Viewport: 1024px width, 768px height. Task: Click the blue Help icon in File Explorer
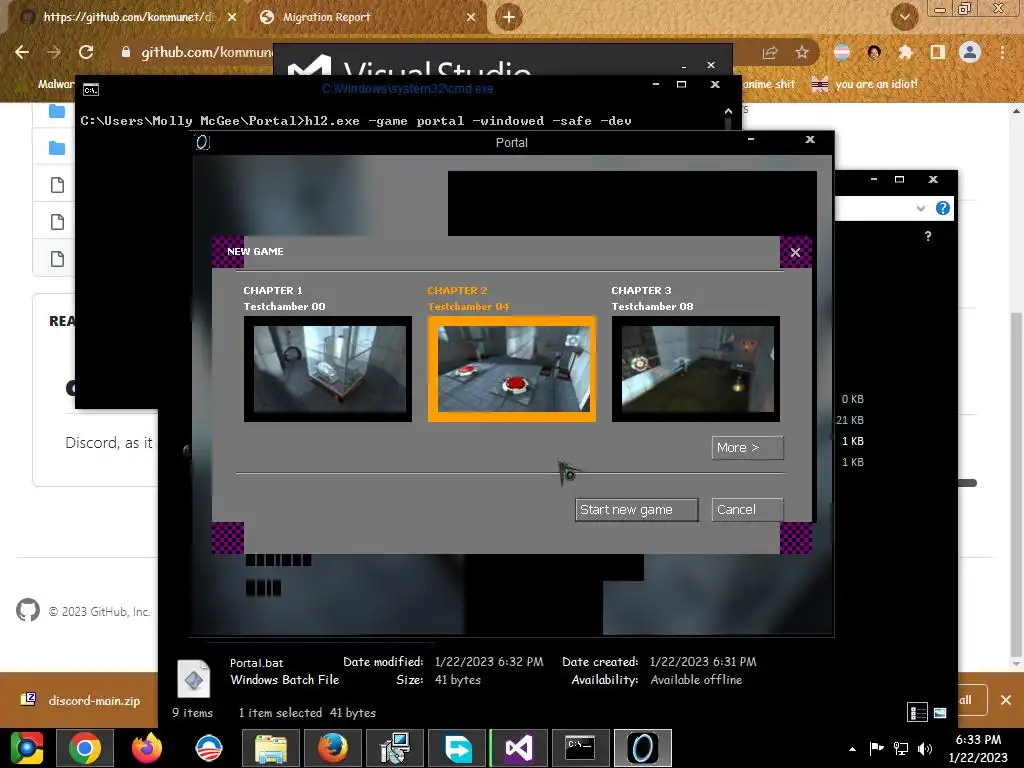click(x=942, y=208)
